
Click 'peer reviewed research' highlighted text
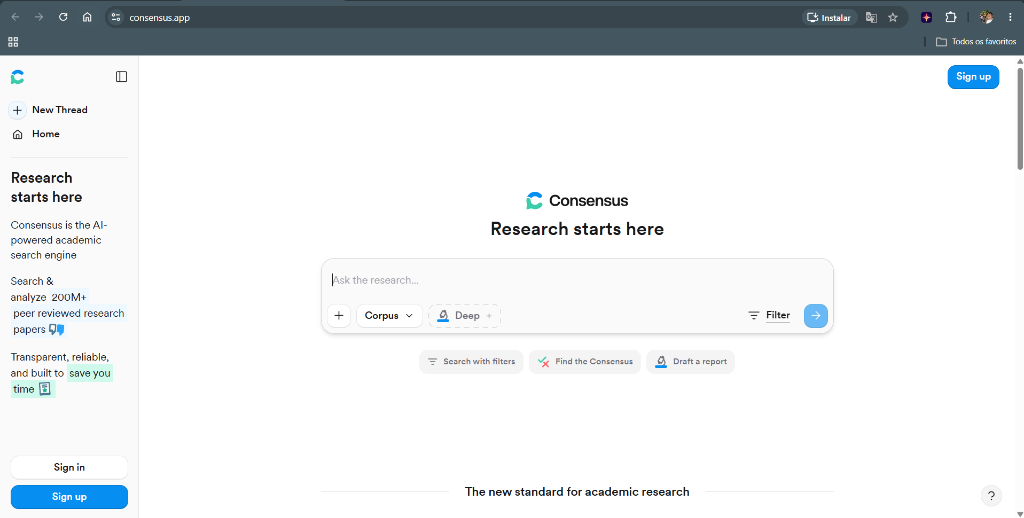coord(69,314)
